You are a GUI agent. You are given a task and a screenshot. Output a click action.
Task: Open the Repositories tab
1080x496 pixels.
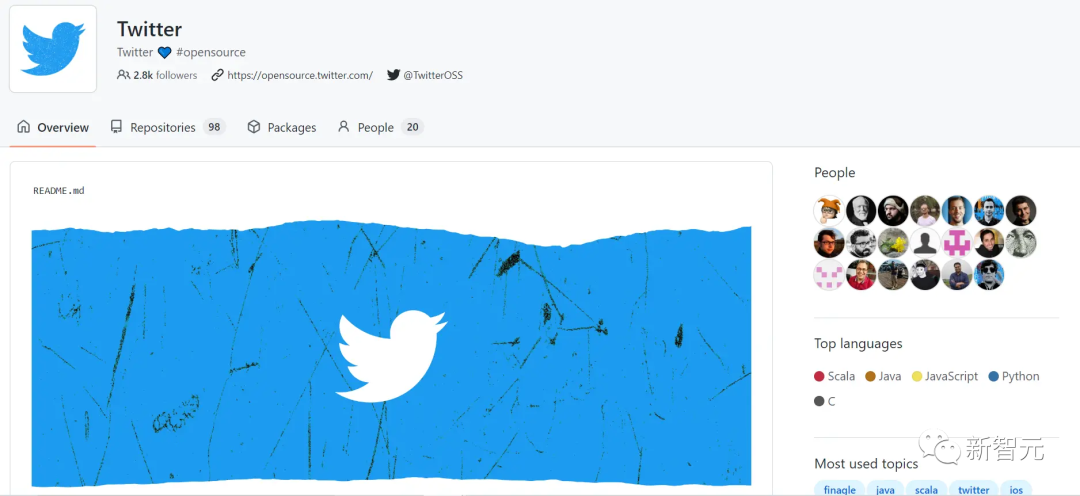click(168, 127)
